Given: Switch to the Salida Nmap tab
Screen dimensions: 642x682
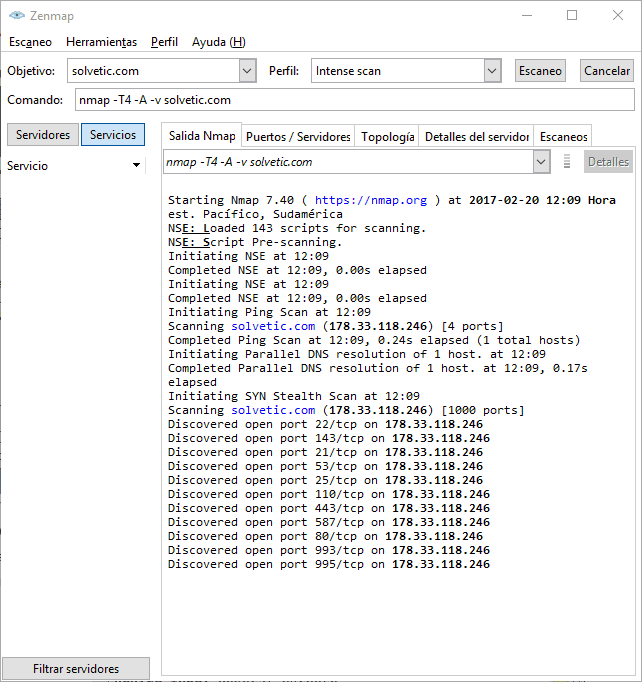Looking at the screenshot, I should (x=202, y=136).
